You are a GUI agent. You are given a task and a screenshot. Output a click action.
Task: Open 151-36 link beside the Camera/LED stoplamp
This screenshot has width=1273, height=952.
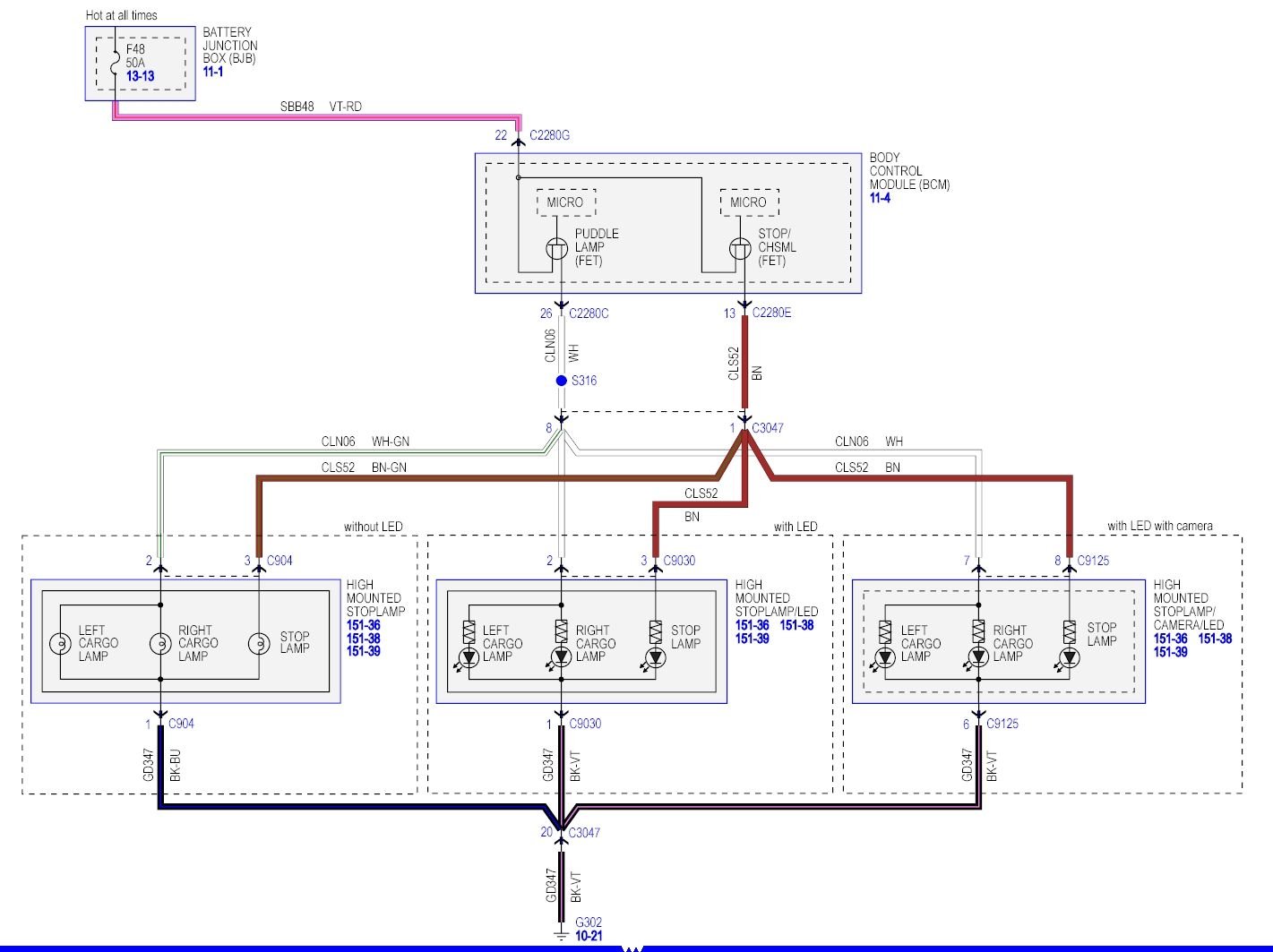coord(1171,639)
